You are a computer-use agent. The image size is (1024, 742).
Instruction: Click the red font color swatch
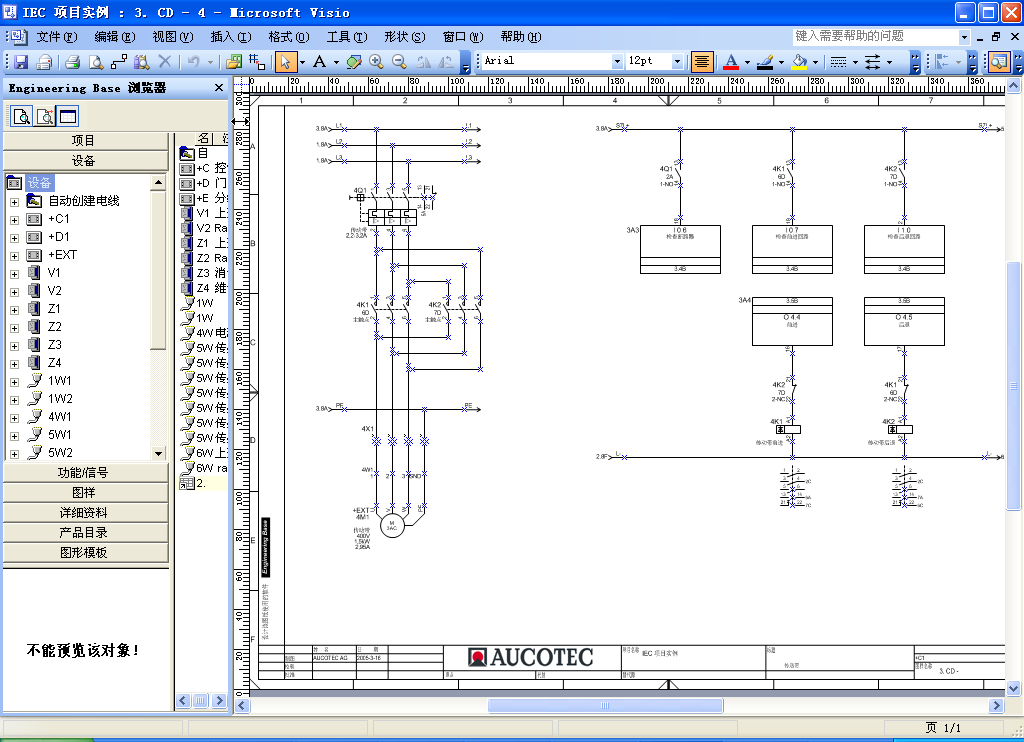click(x=731, y=62)
